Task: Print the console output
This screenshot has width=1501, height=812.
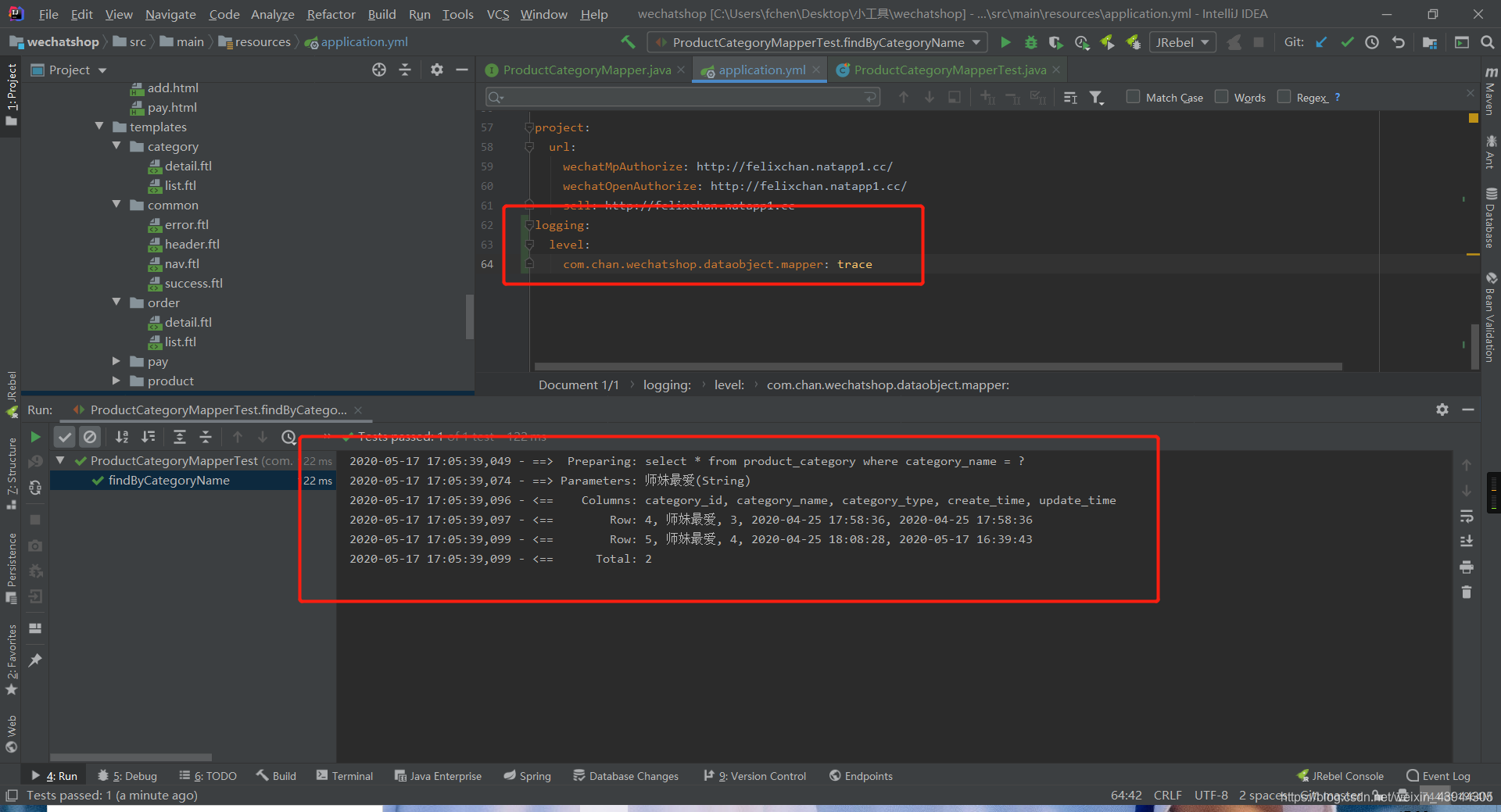Action: click(1467, 567)
